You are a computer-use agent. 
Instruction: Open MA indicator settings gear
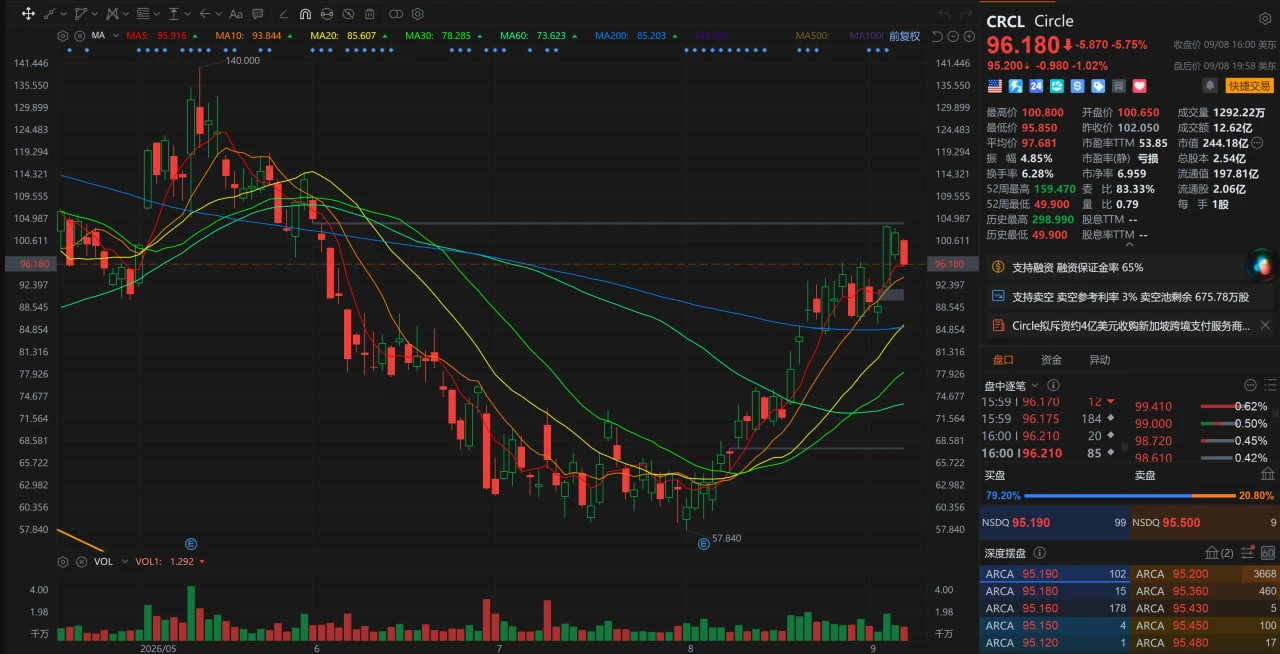tap(63, 36)
